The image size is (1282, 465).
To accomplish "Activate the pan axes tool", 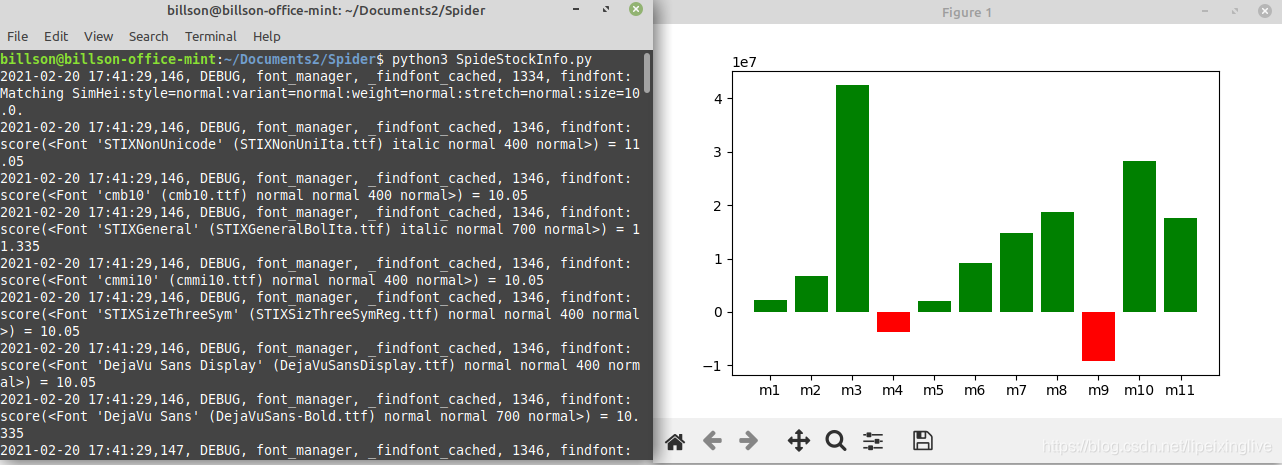I will pos(799,441).
